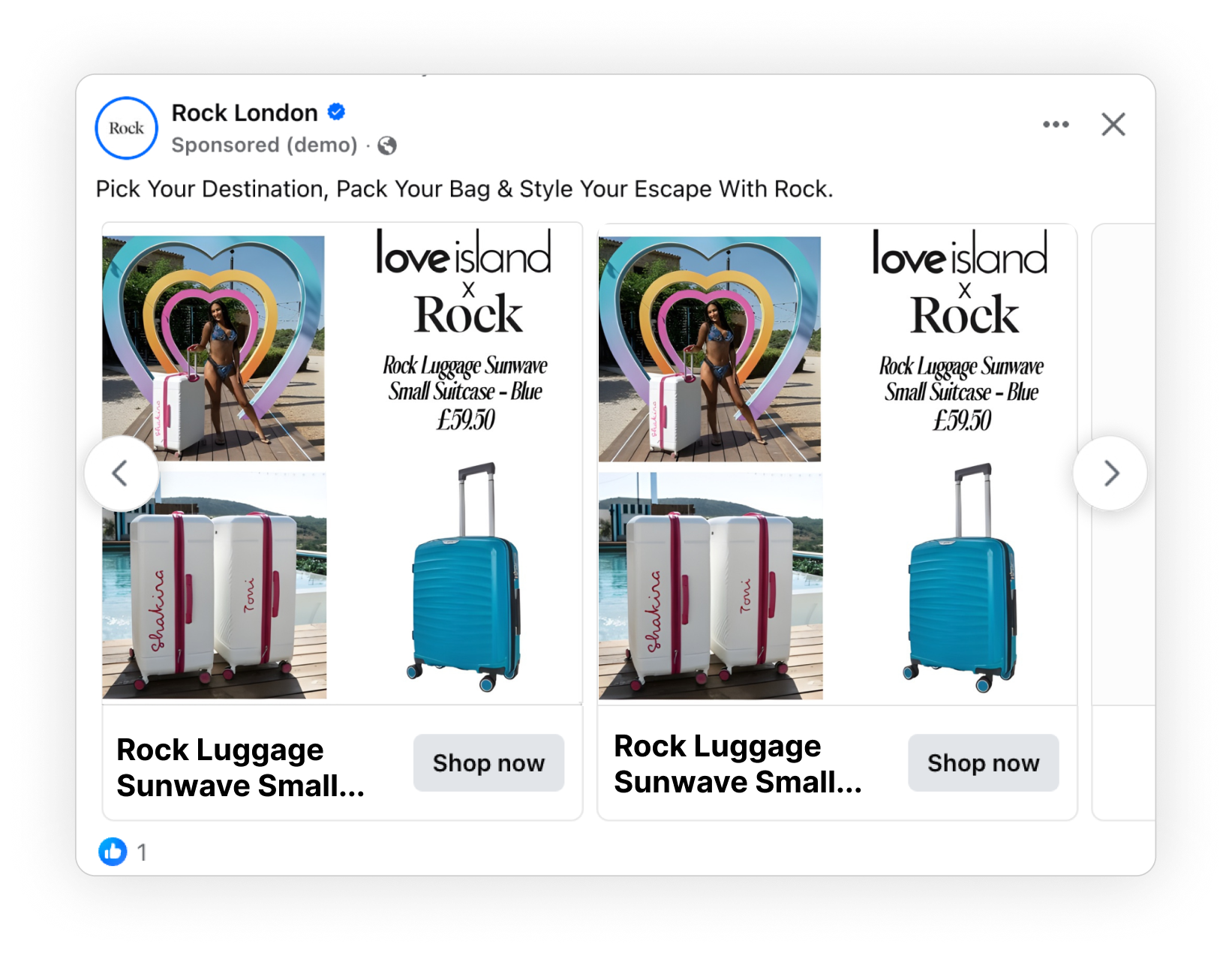Open second card's Rock Luggage Sunwave title
This screenshot has width=1232, height=953.
click(738, 764)
